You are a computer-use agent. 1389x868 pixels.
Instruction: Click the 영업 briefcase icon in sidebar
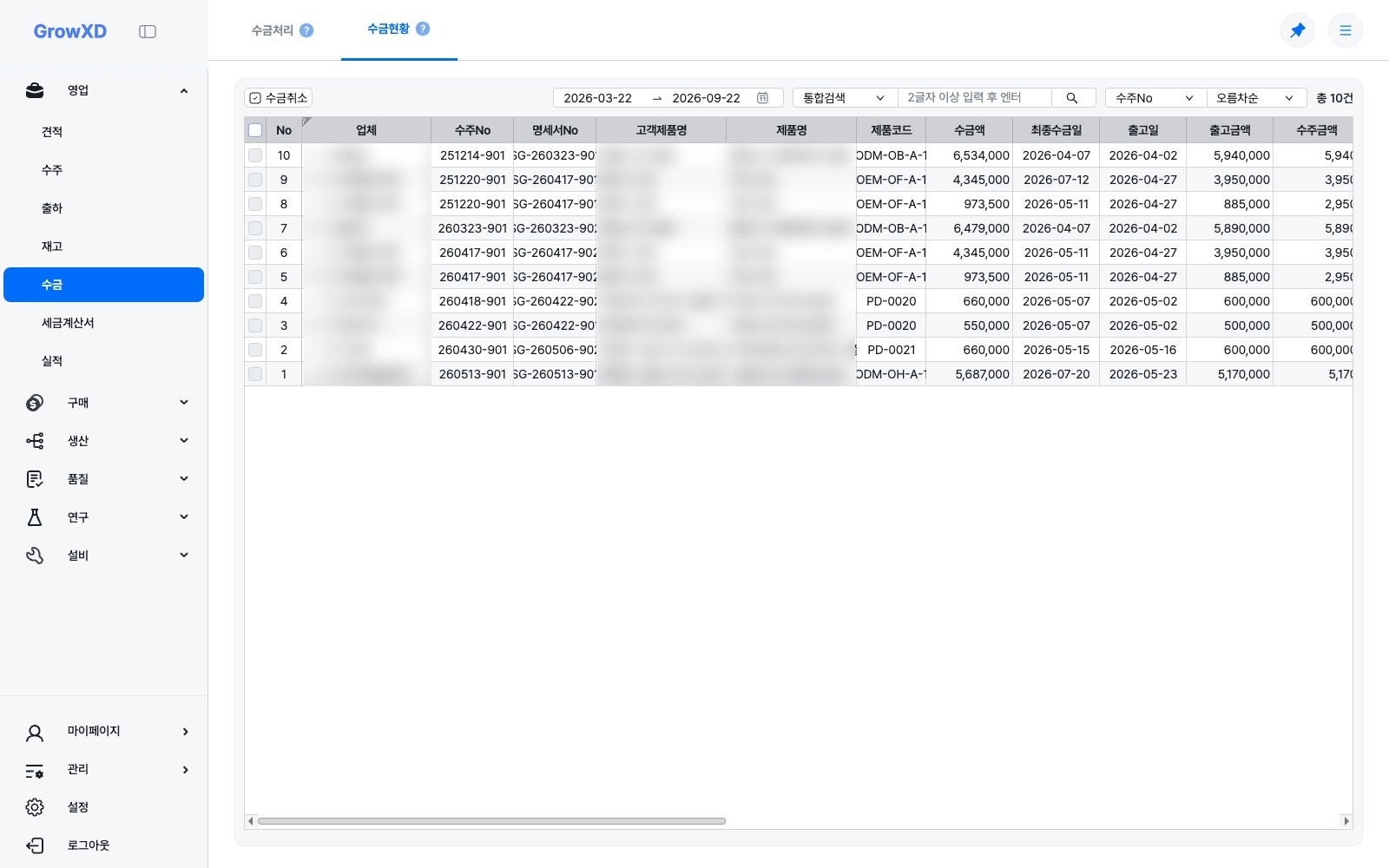pyautogui.click(x=35, y=90)
